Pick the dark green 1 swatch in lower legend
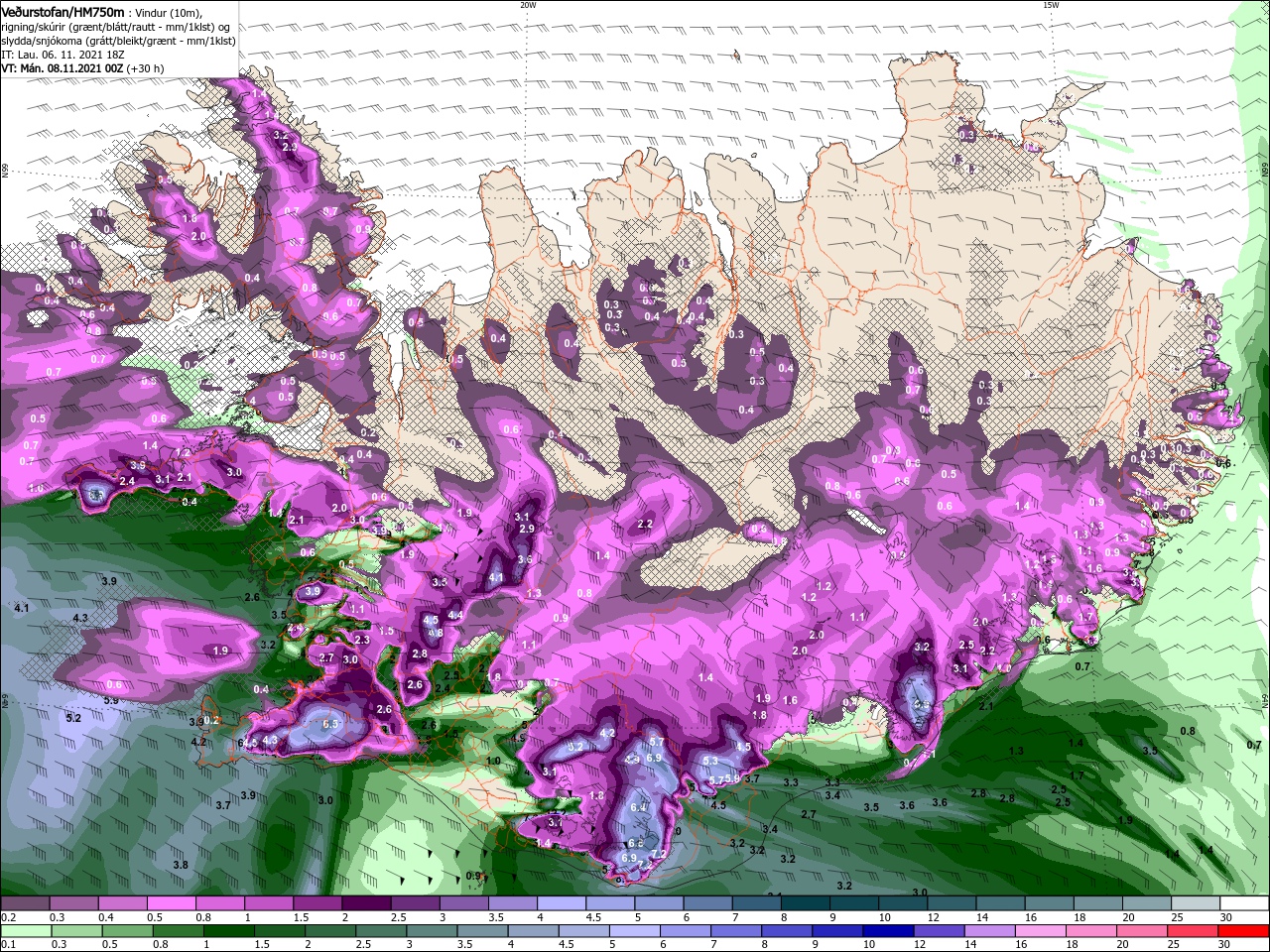The width and height of the screenshot is (1270, 952). (229, 931)
